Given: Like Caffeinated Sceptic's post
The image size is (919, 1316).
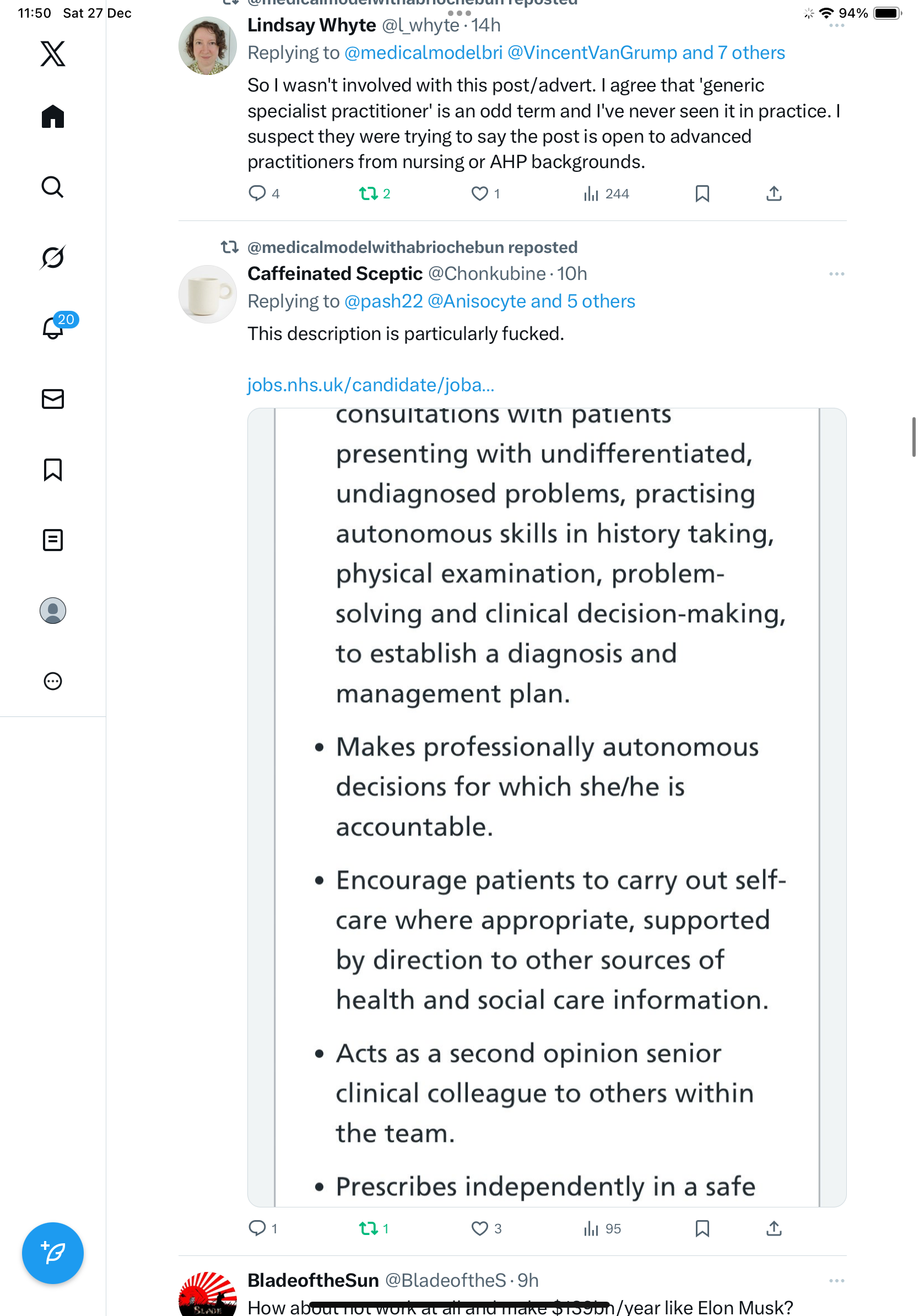Looking at the screenshot, I should 479,1228.
